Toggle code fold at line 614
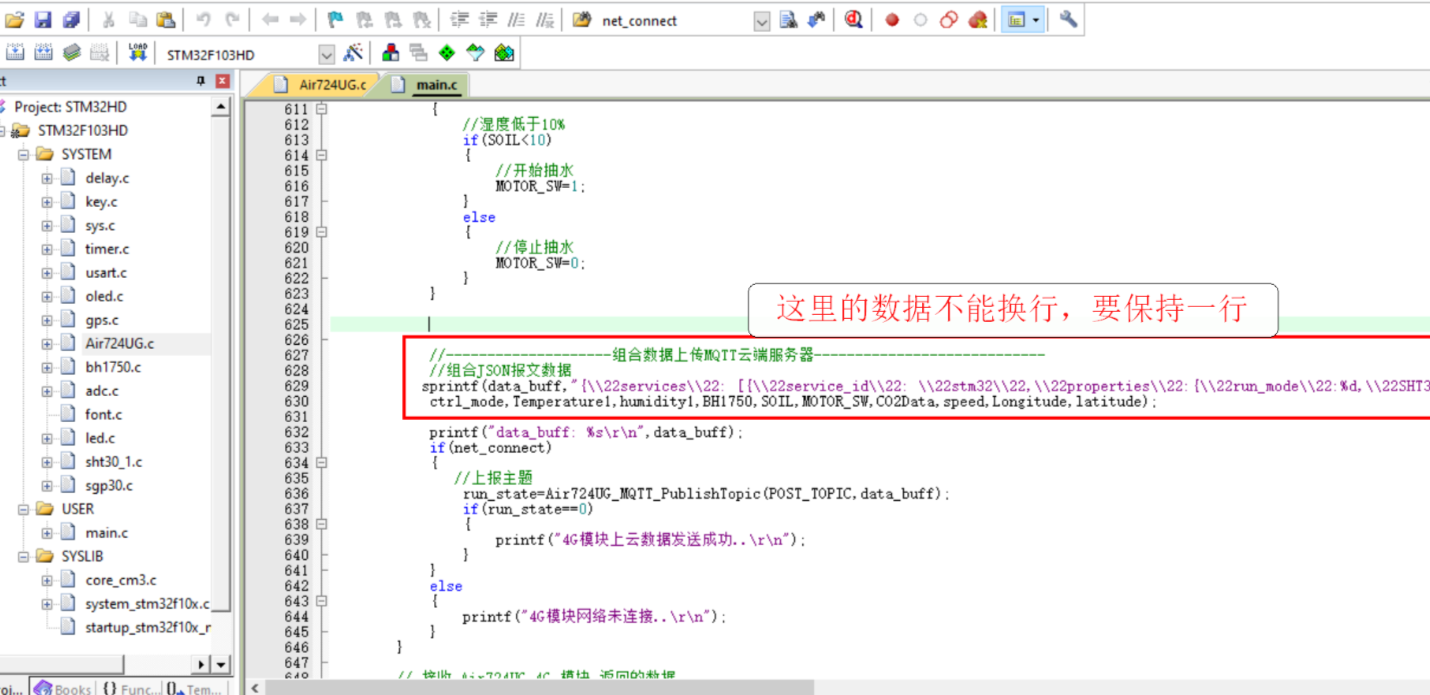 coord(321,155)
